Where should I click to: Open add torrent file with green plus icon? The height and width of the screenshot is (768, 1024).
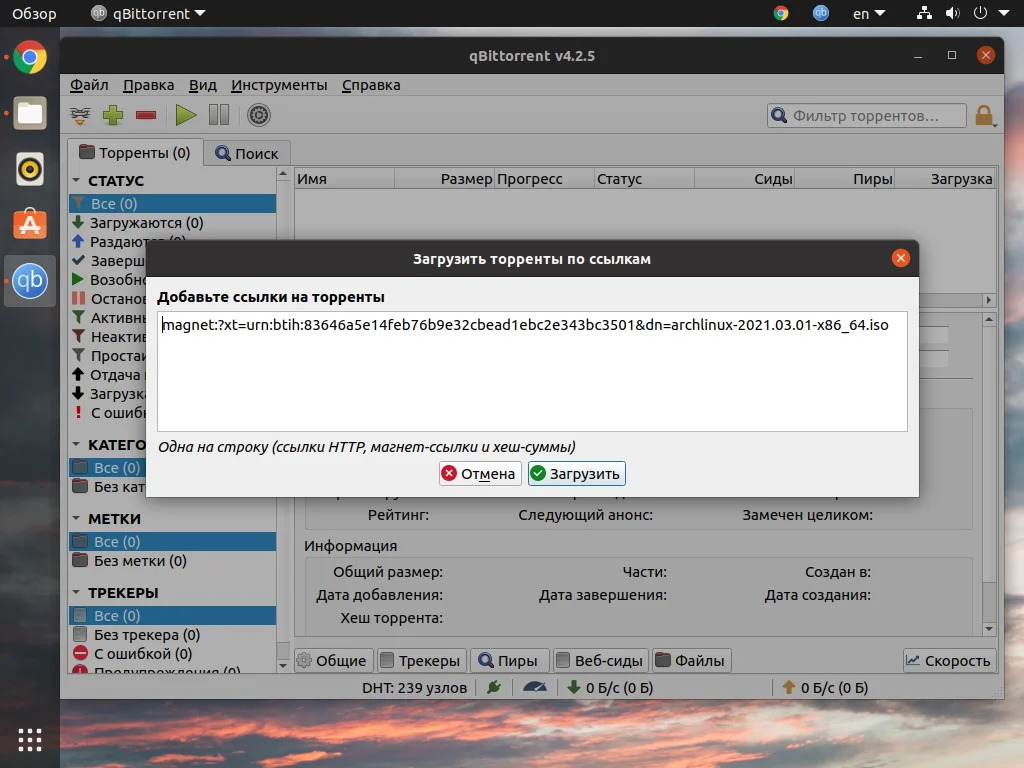coord(113,115)
